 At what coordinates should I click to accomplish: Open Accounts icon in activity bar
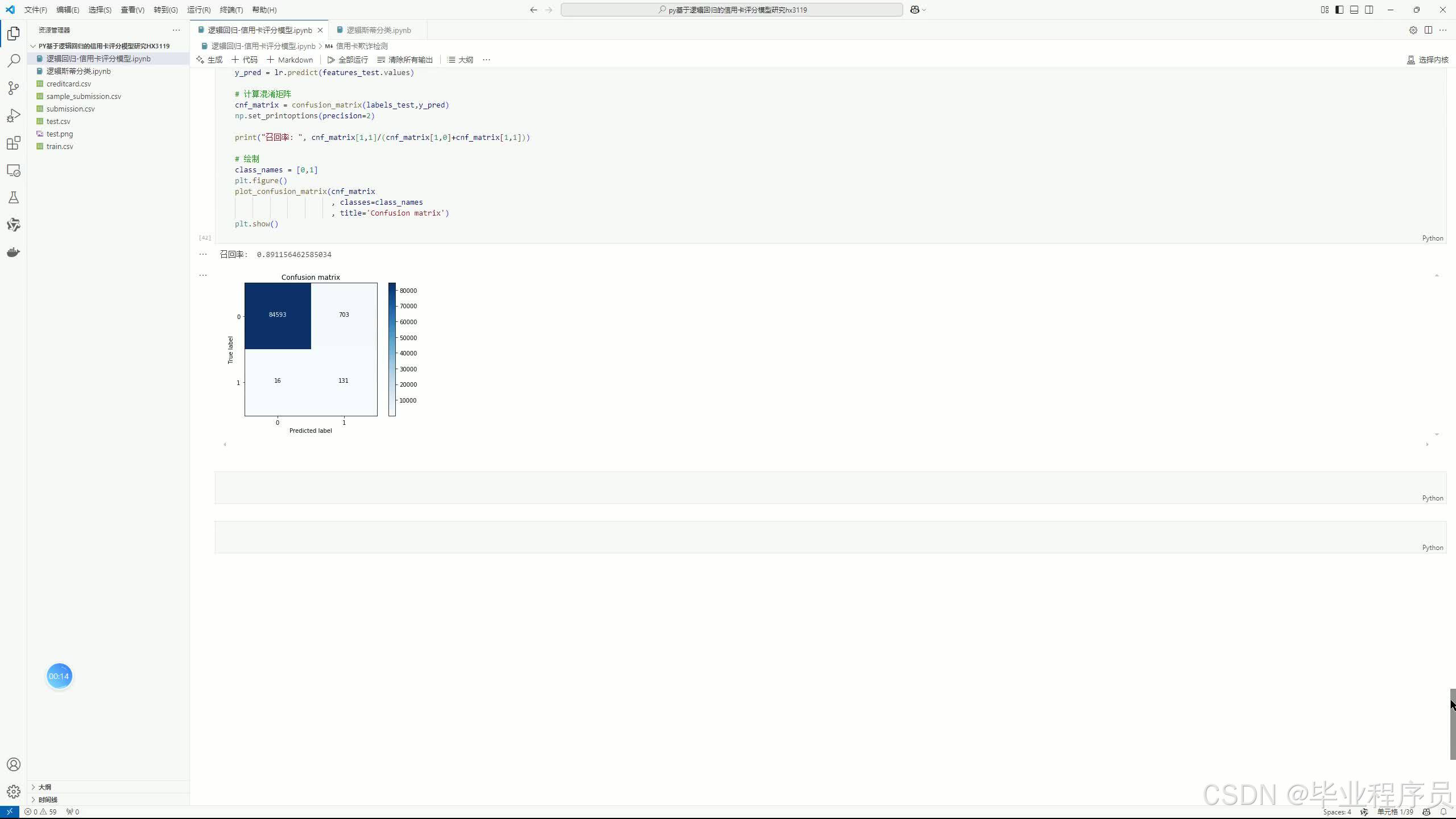click(x=14, y=764)
